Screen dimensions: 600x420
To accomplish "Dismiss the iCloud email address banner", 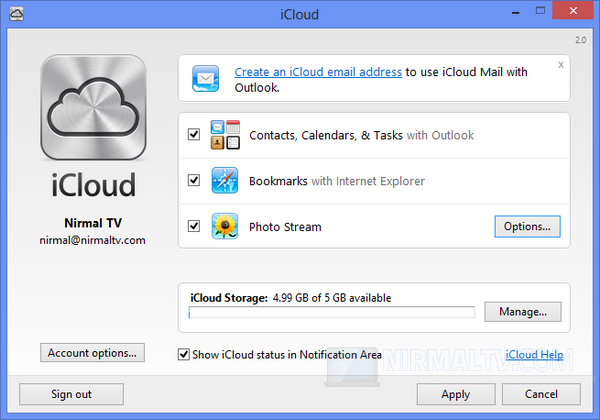I will pos(561,65).
